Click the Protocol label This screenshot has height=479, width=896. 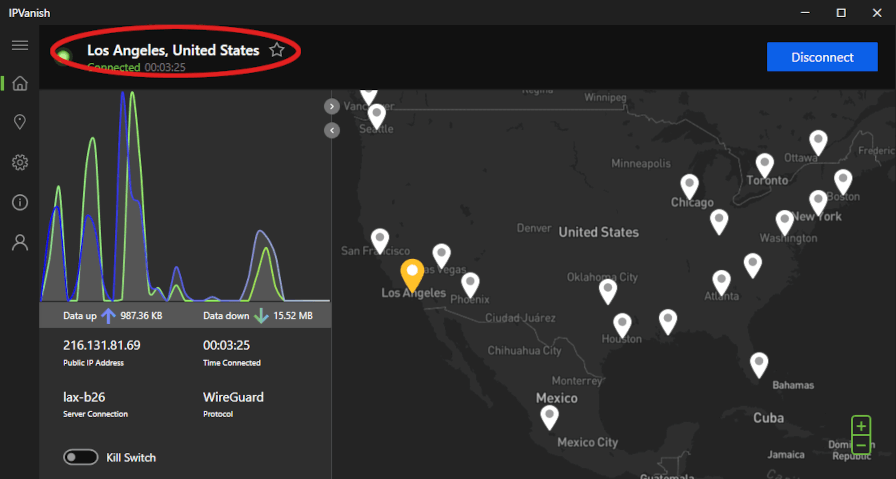coord(218,414)
